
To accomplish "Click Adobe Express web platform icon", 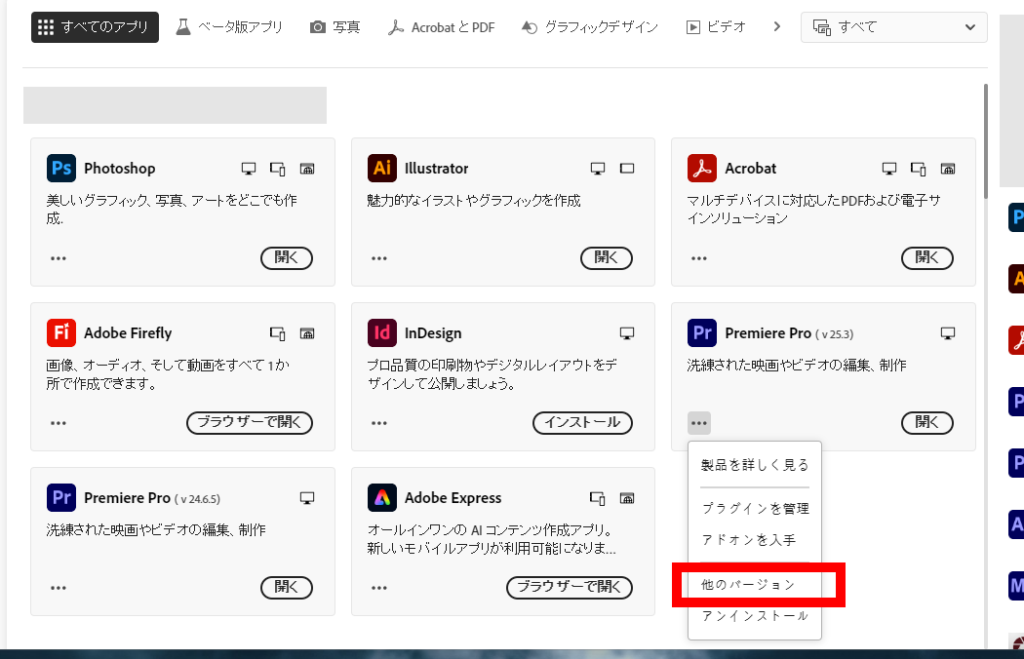I will click(627, 498).
